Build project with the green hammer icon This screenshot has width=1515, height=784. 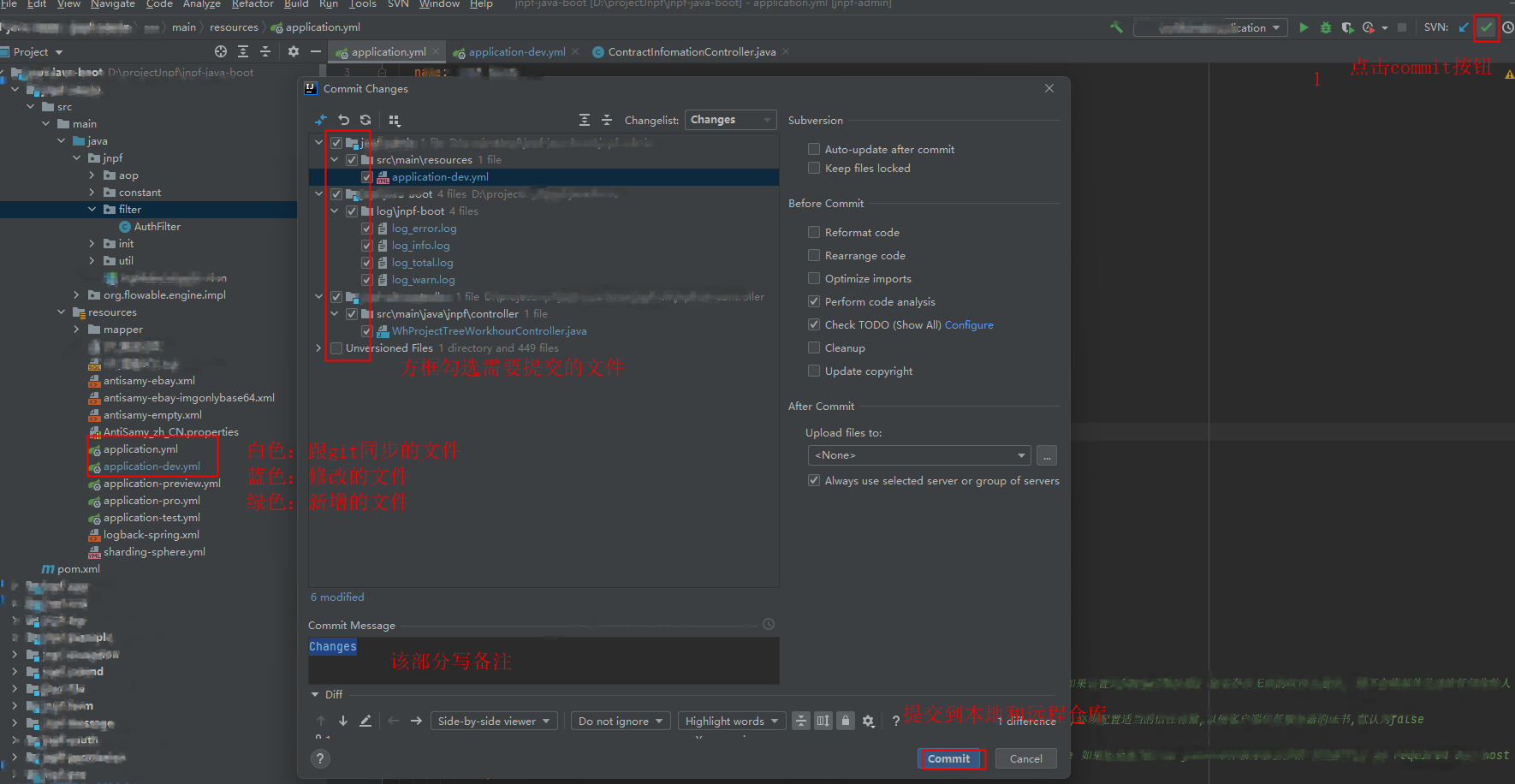1116,27
